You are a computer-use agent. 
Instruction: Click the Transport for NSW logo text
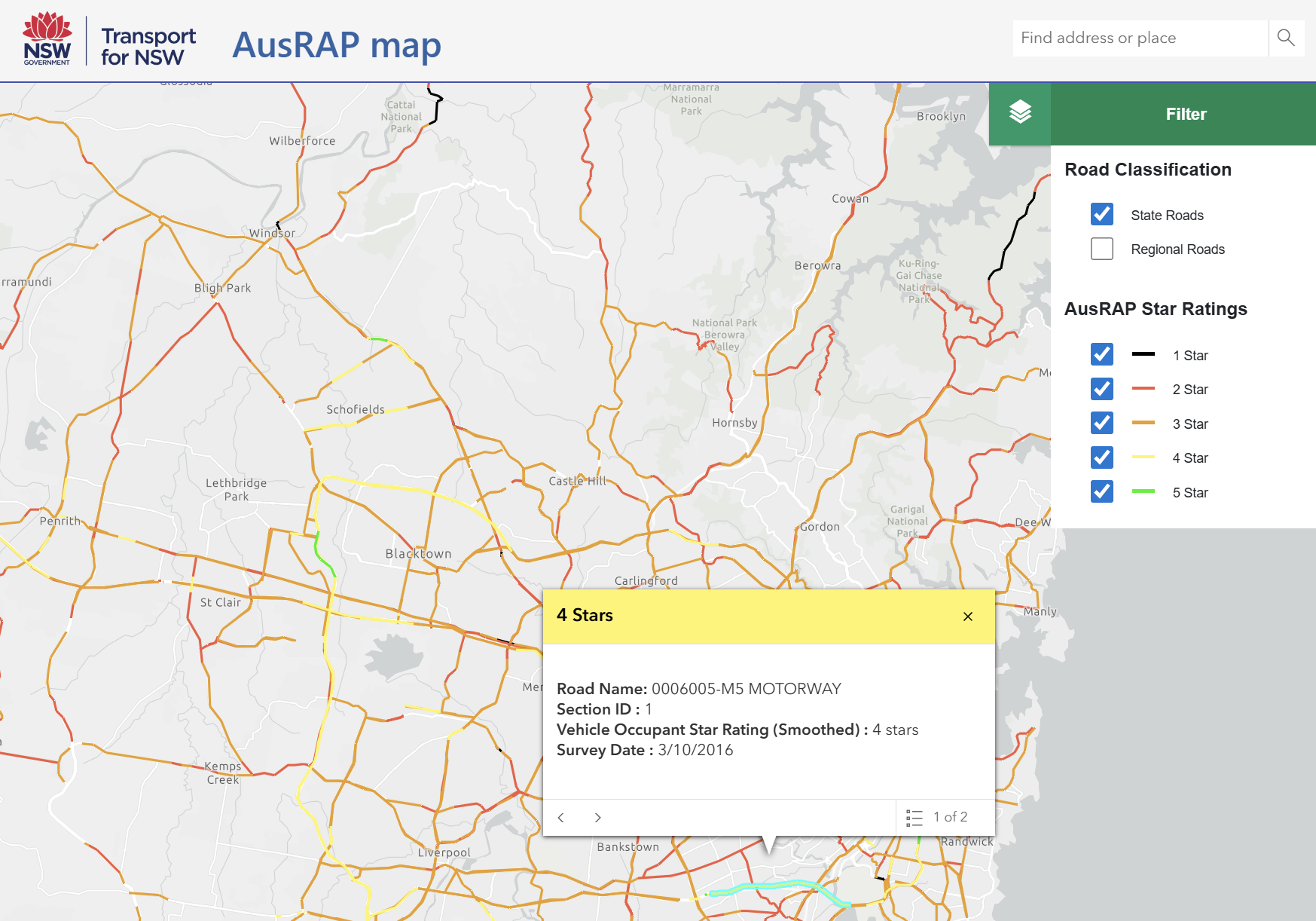coord(148,47)
